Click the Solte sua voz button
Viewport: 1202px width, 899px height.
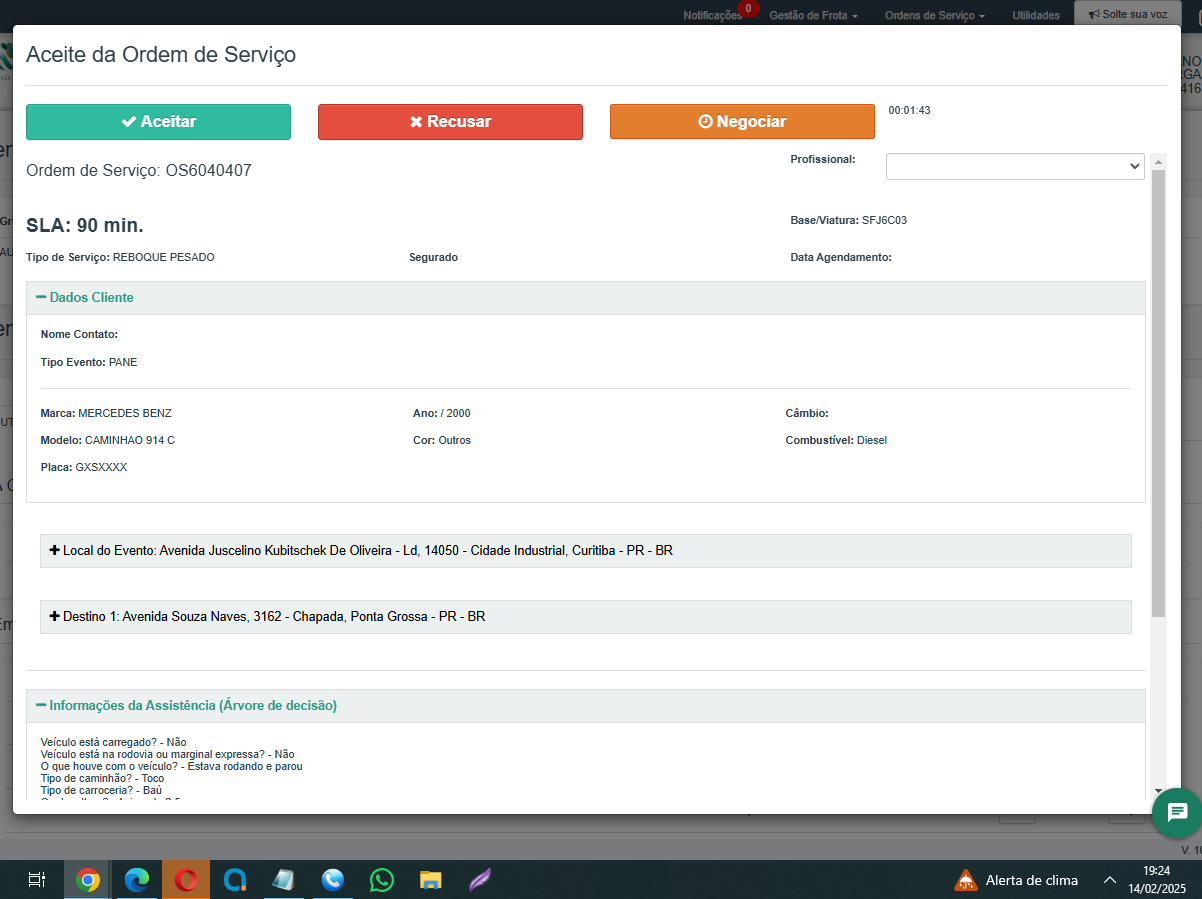click(1127, 14)
